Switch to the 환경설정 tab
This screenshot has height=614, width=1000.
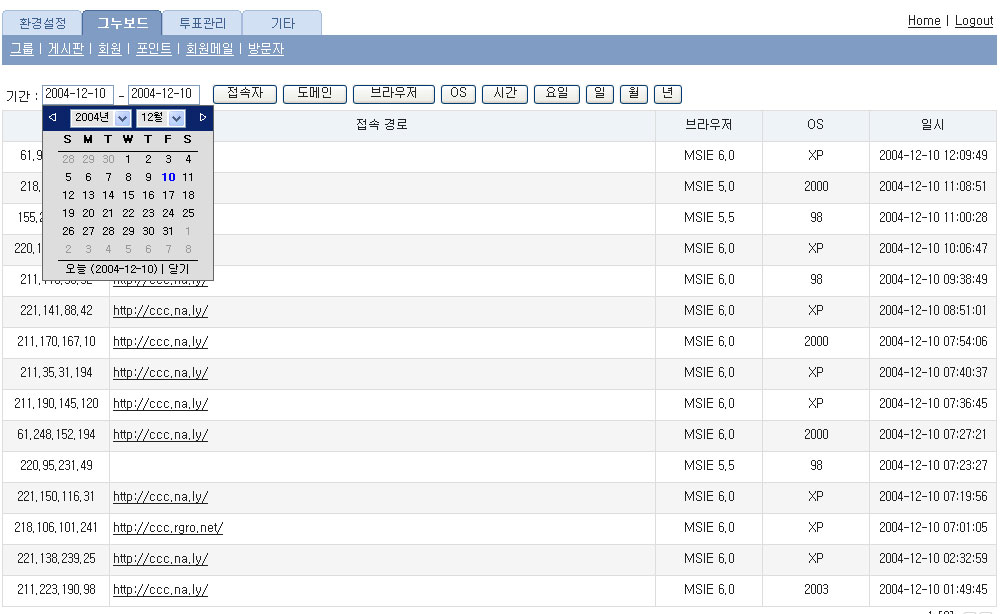pyautogui.click(x=41, y=23)
